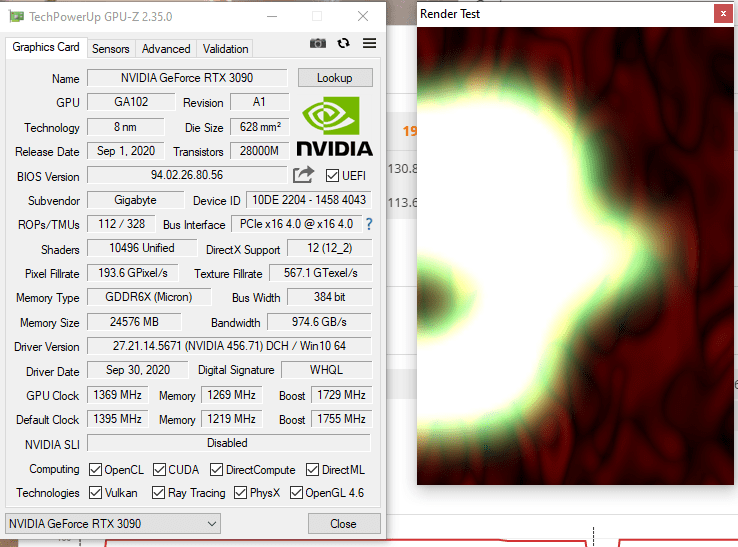Close the GPU-Z window with X
This screenshot has width=738, height=547.
(363, 16)
